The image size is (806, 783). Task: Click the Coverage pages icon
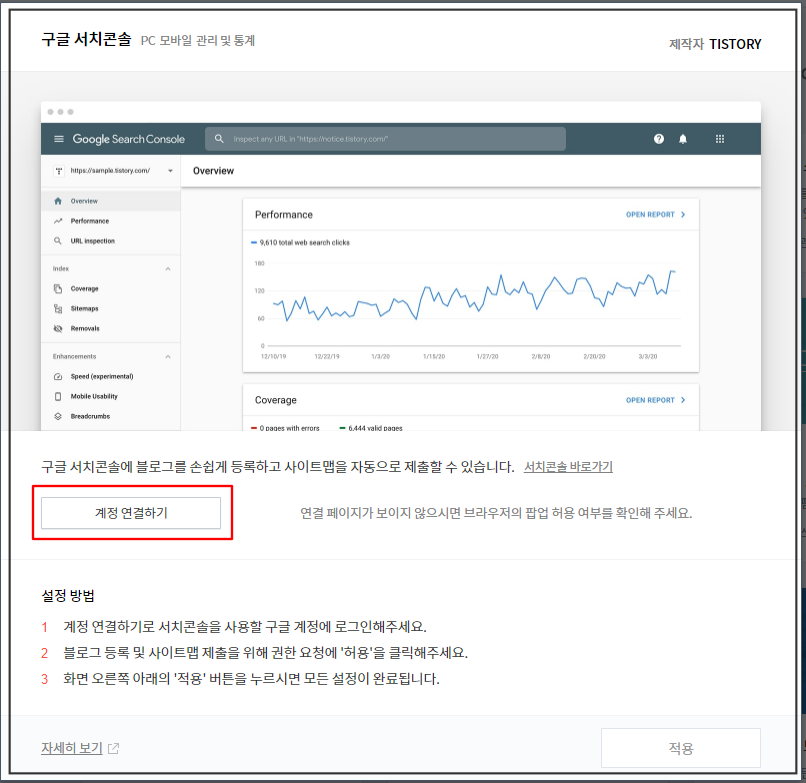pos(58,288)
